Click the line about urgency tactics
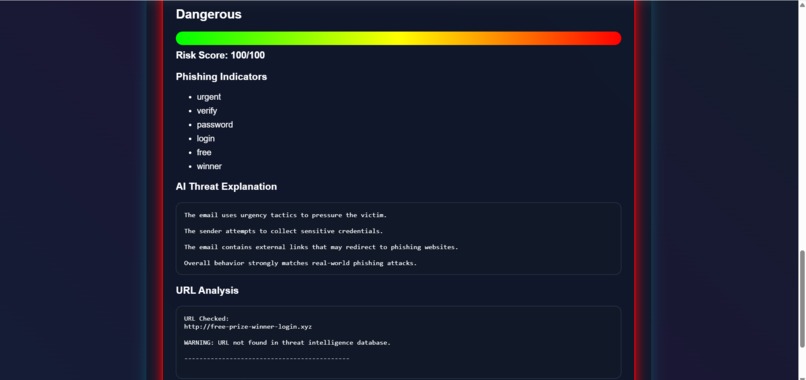The image size is (806, 380). [x=285, y=215]
